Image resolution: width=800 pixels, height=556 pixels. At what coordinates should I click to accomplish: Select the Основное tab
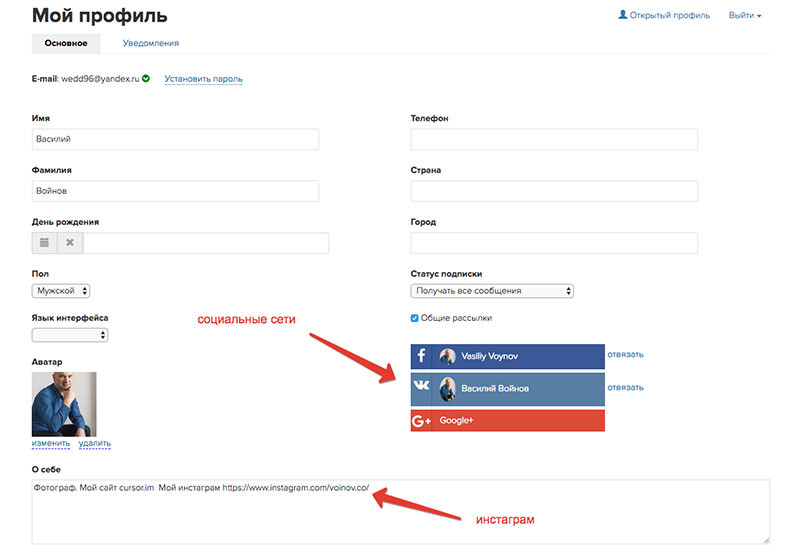(x=66, y=43)
